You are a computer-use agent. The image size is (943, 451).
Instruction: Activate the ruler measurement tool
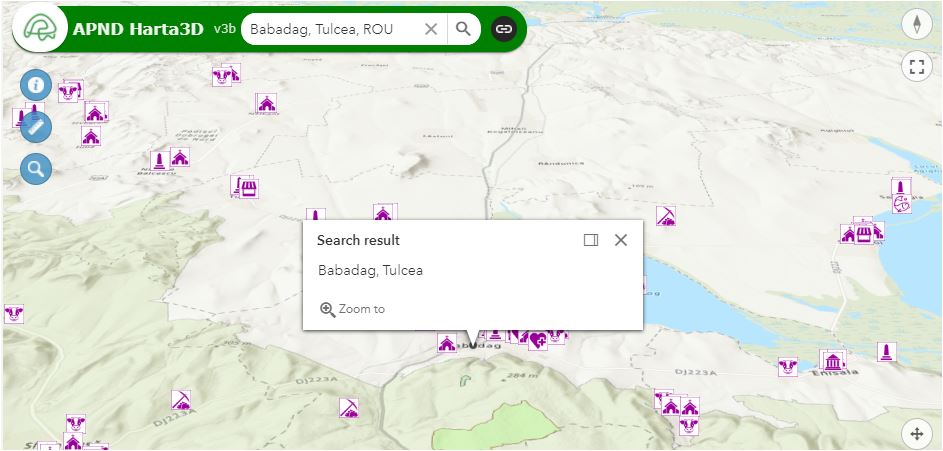[x=36, y=127]
